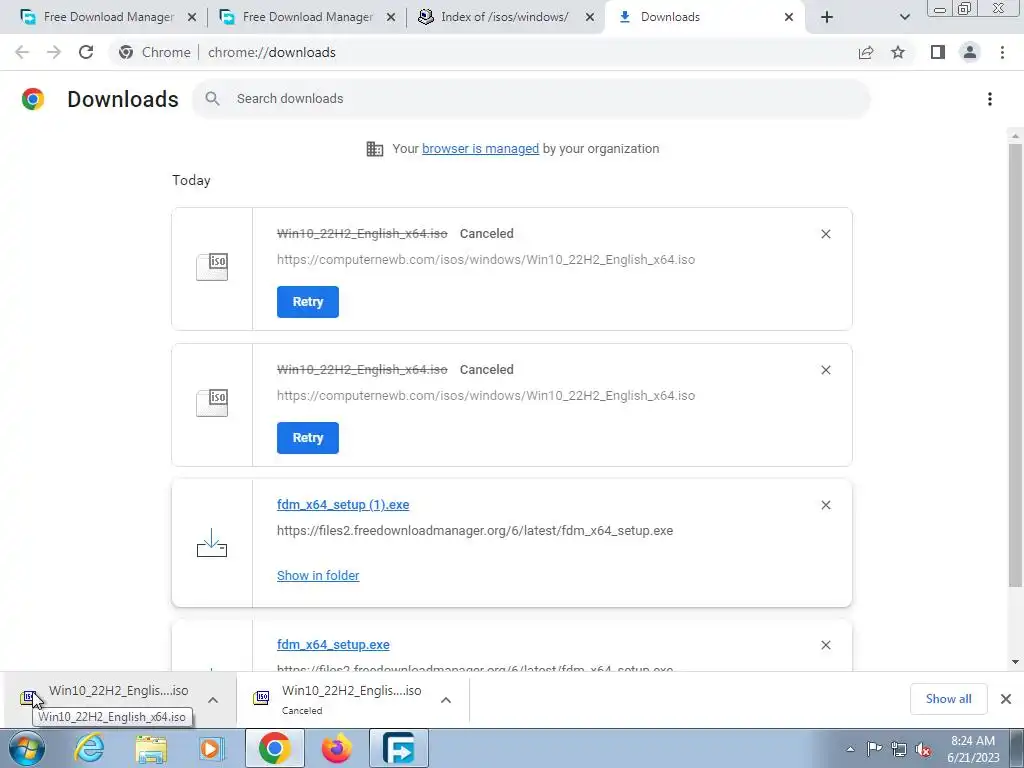Open the side panel icon
Image resolution: width=1024 pixels, height=768 pixels.
(x=938, y=52)
